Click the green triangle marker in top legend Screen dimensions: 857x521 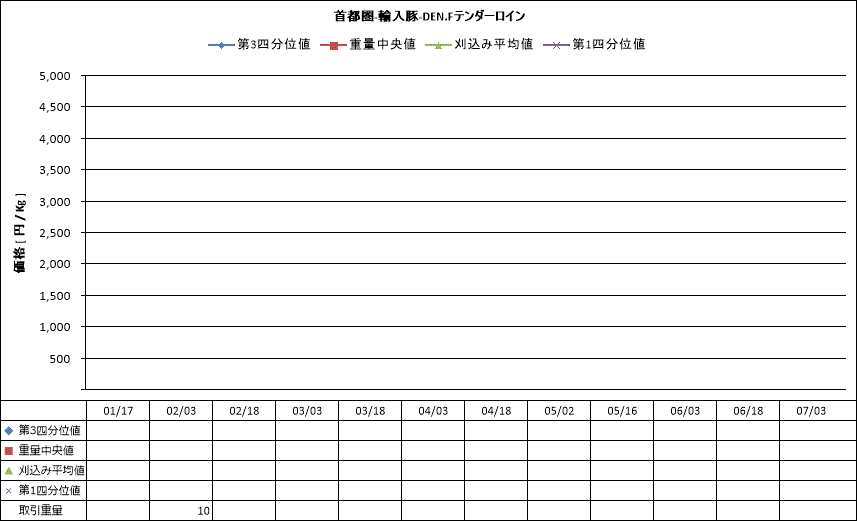(x=438, y=45)
